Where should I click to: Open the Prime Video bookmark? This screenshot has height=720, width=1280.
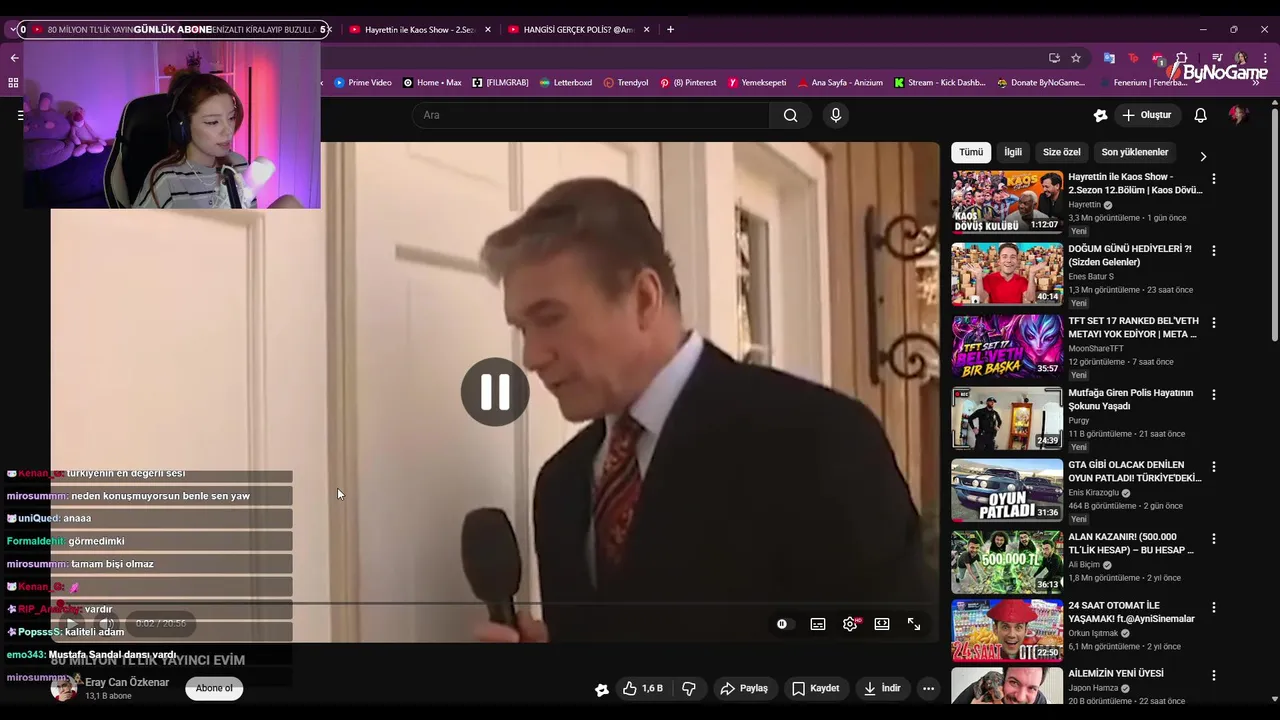coord(363,83)
